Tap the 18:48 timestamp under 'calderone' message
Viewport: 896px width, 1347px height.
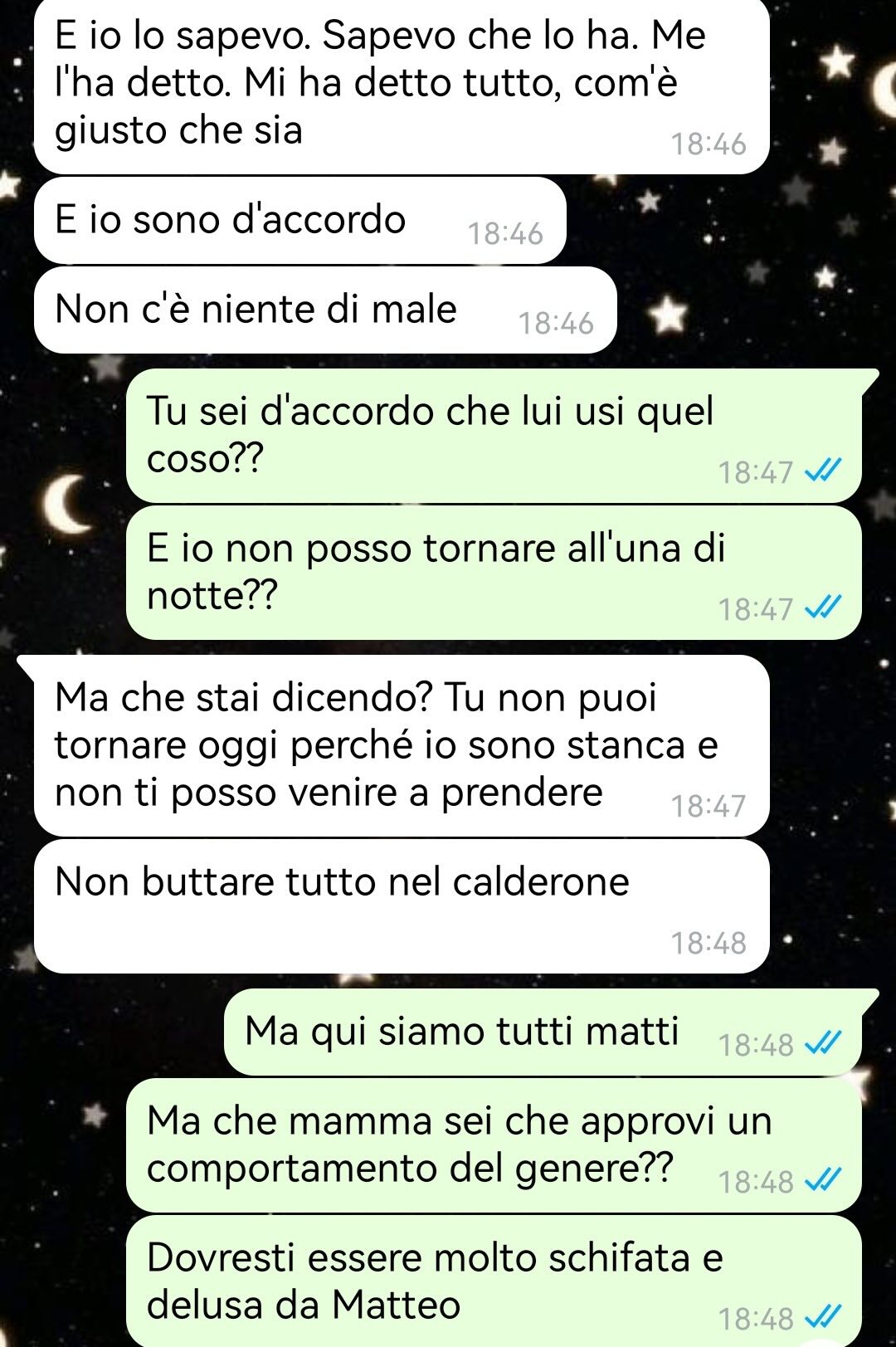(709, 943)
